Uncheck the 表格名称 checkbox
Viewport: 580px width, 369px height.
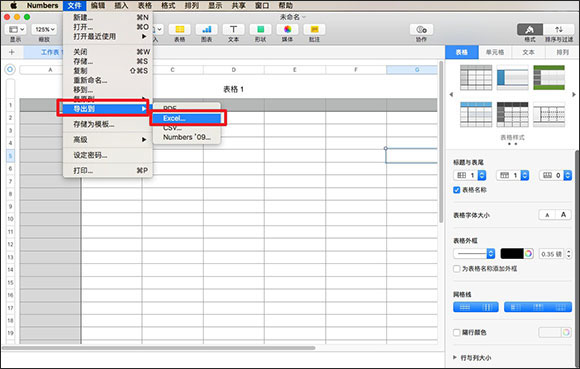(456, 190)
